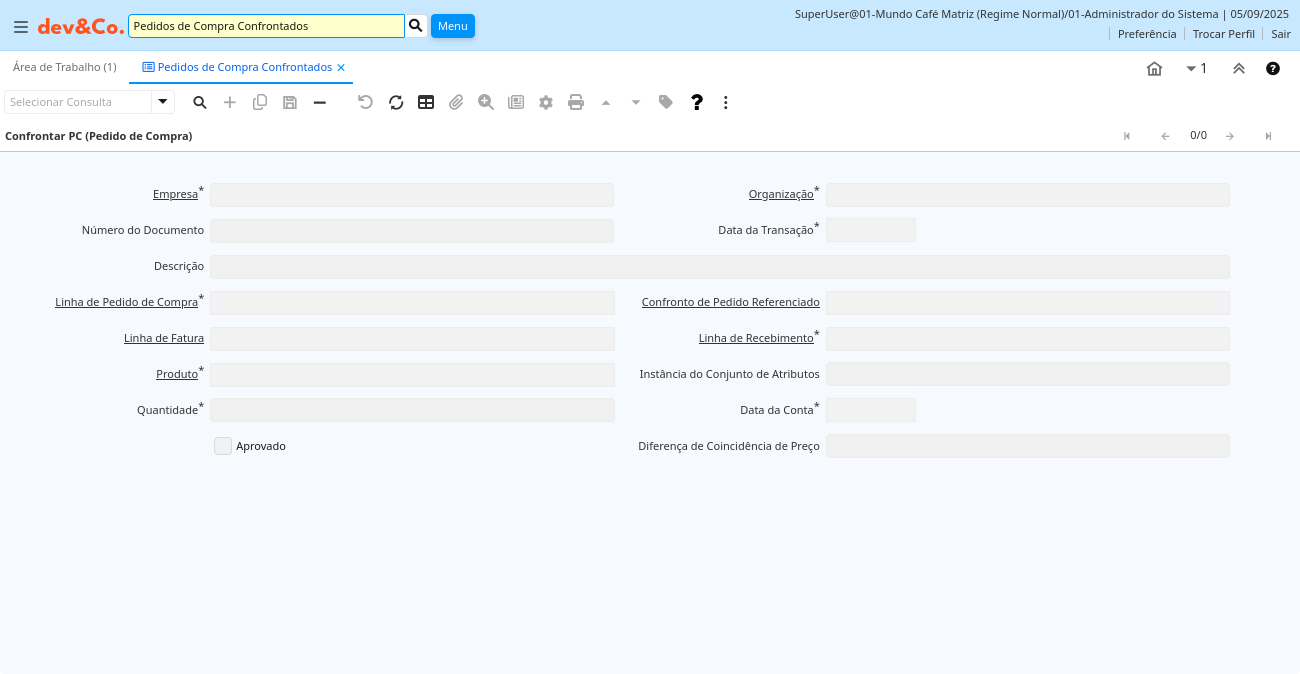Click the Trocar Perfil link

click(x=1223, y=34)
